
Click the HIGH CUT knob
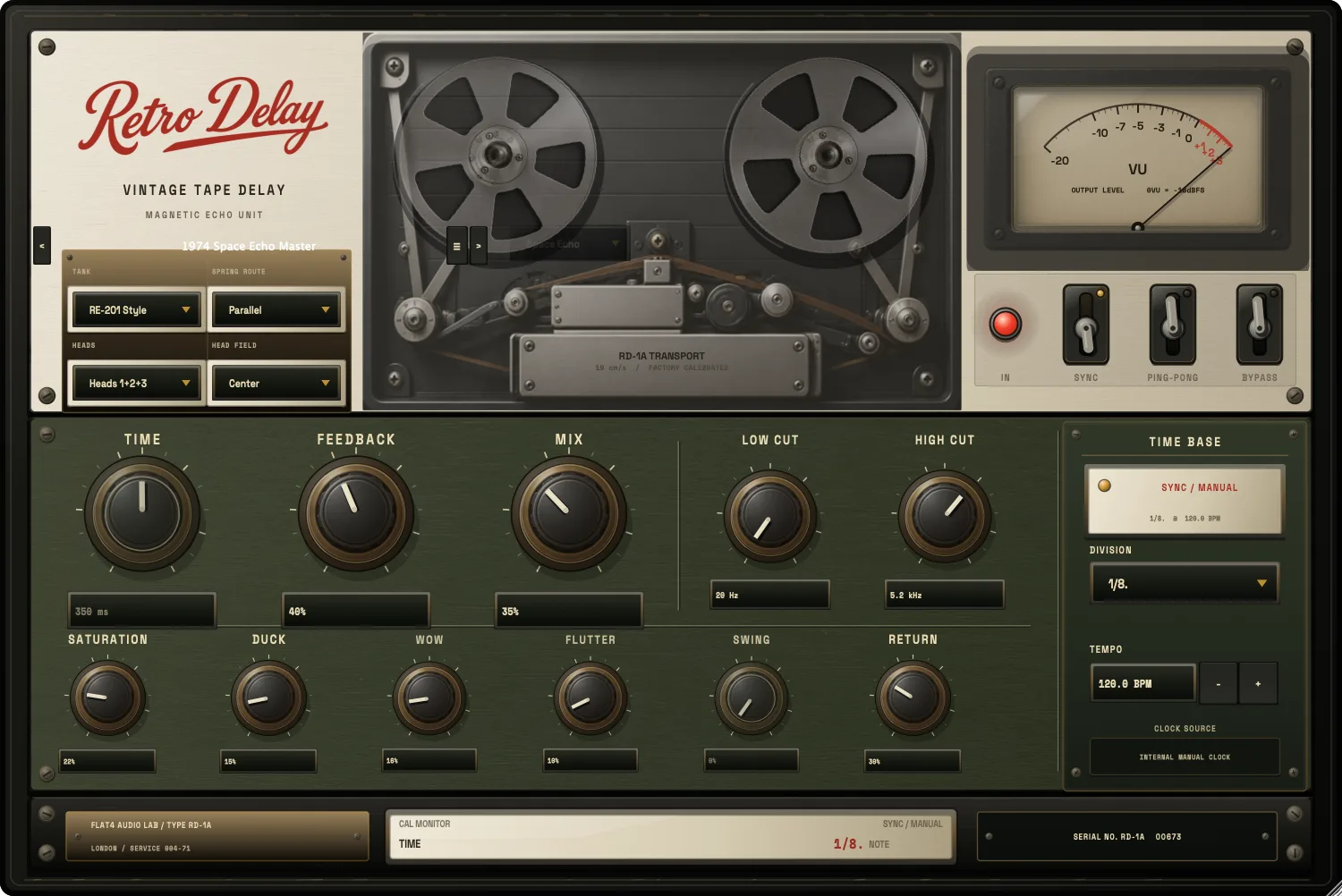(945, 516)
